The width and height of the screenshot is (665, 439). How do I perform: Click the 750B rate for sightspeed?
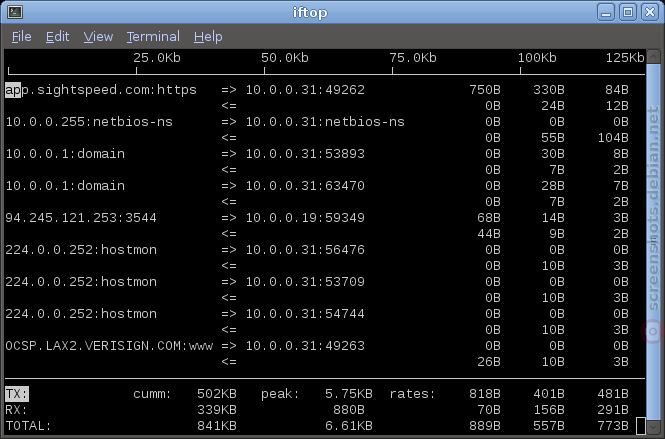(x=485, y=90)
